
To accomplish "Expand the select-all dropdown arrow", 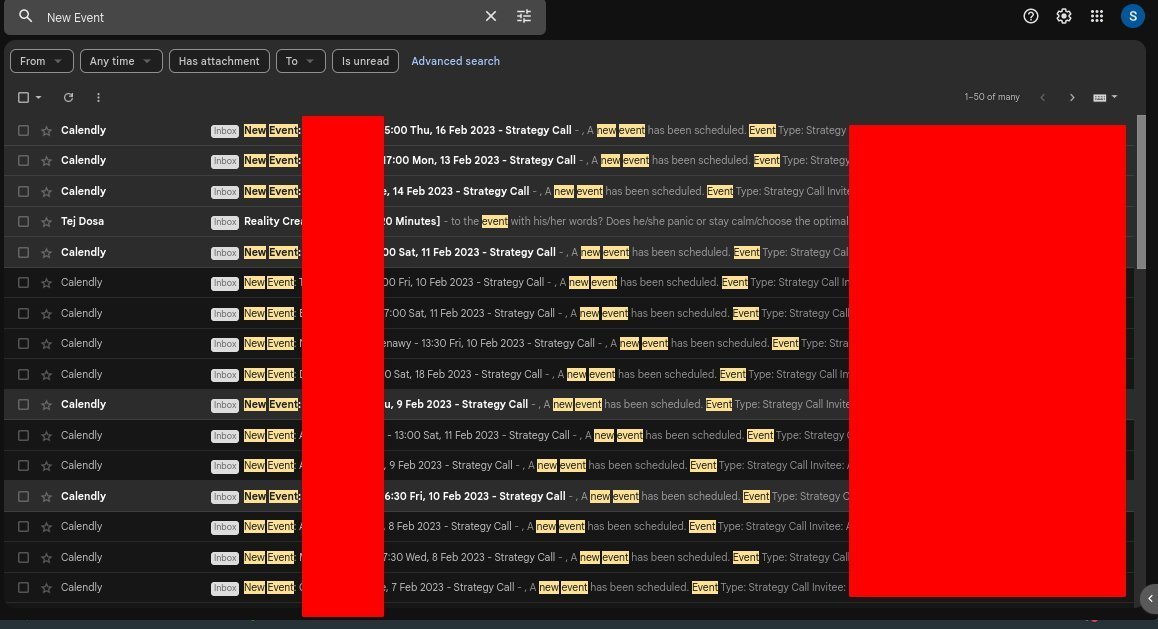I will [x=38, y=97].
